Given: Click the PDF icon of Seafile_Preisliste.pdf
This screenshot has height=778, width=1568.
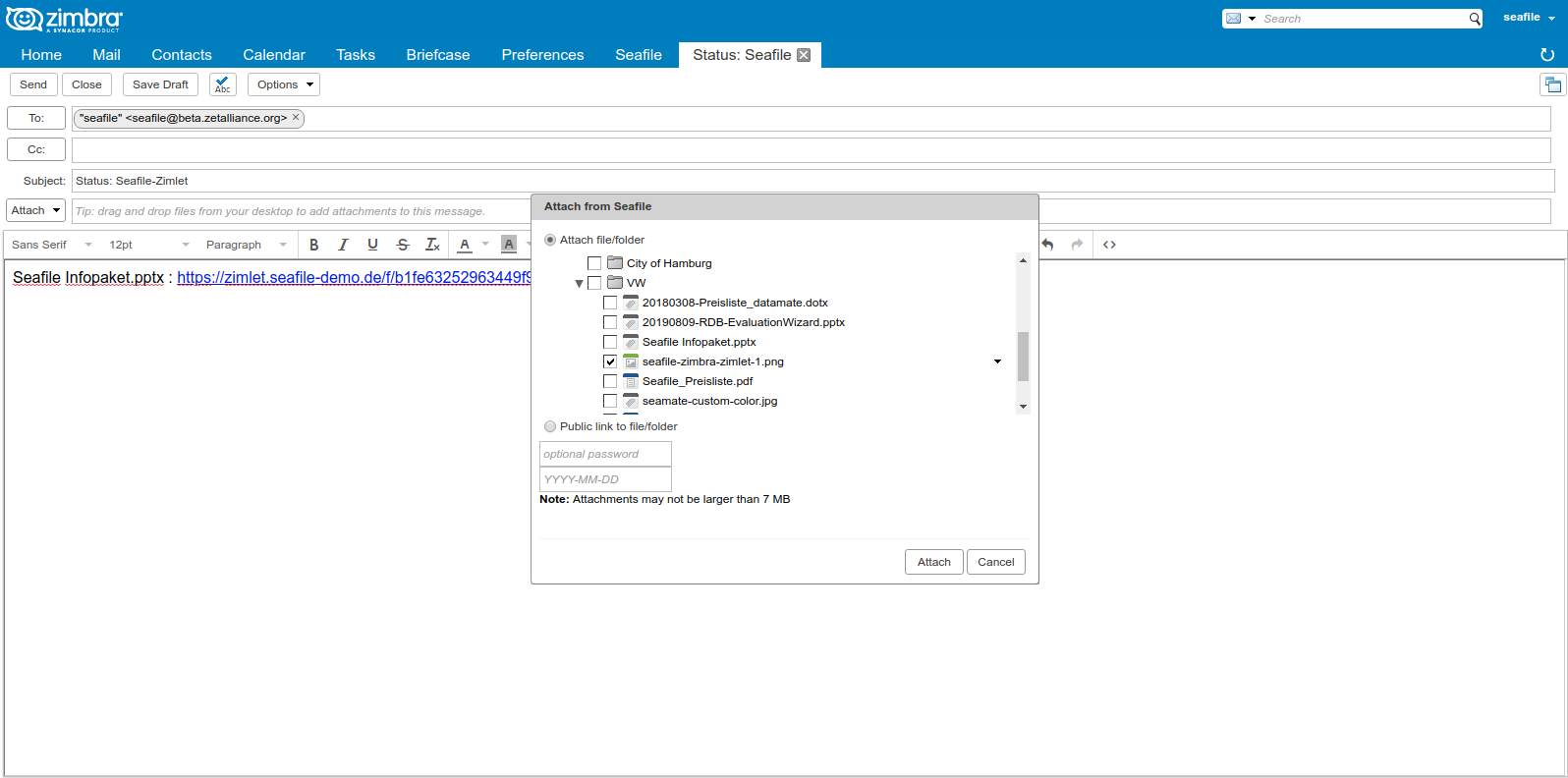Looking at the screenshot, I should click(631, 381).
